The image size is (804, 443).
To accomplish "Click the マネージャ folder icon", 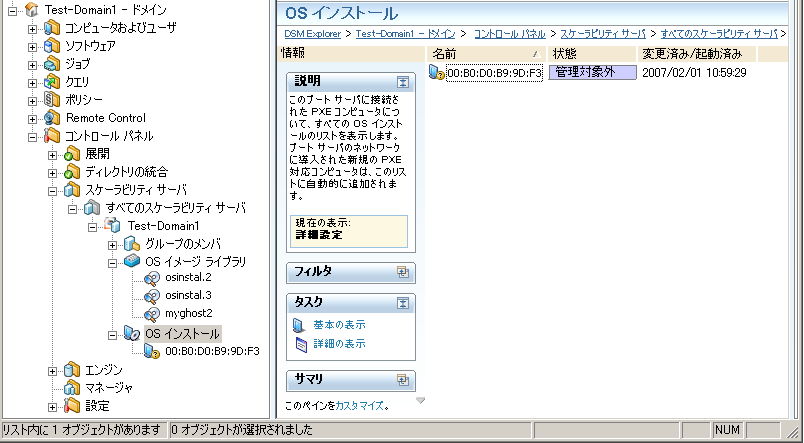I will 72,388.
